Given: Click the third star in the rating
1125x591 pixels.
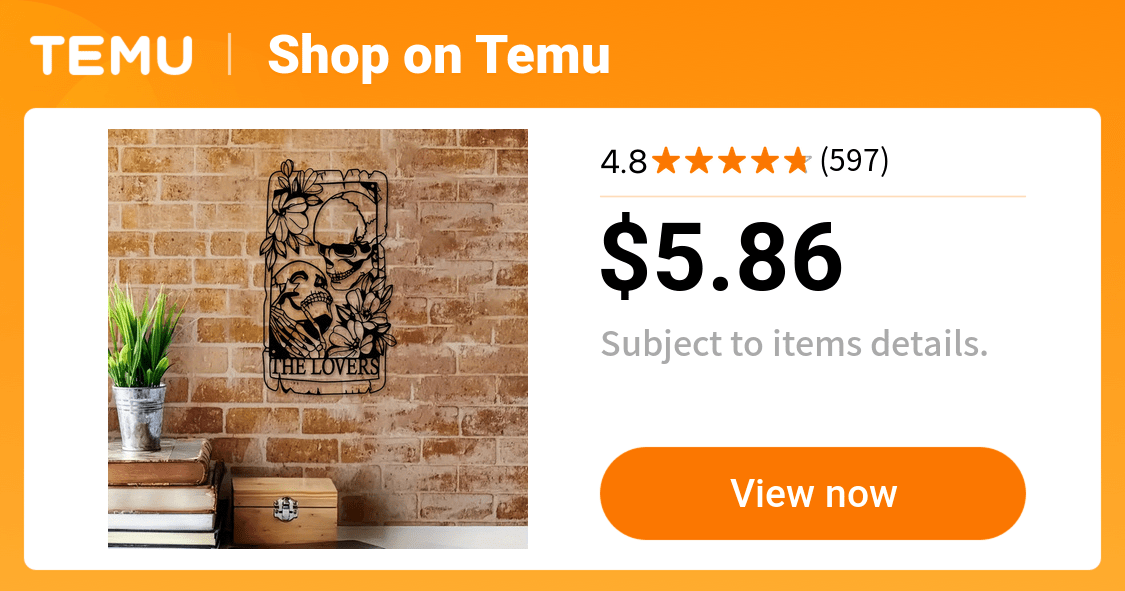Looking at the screenshot, I should click(733, 161).
